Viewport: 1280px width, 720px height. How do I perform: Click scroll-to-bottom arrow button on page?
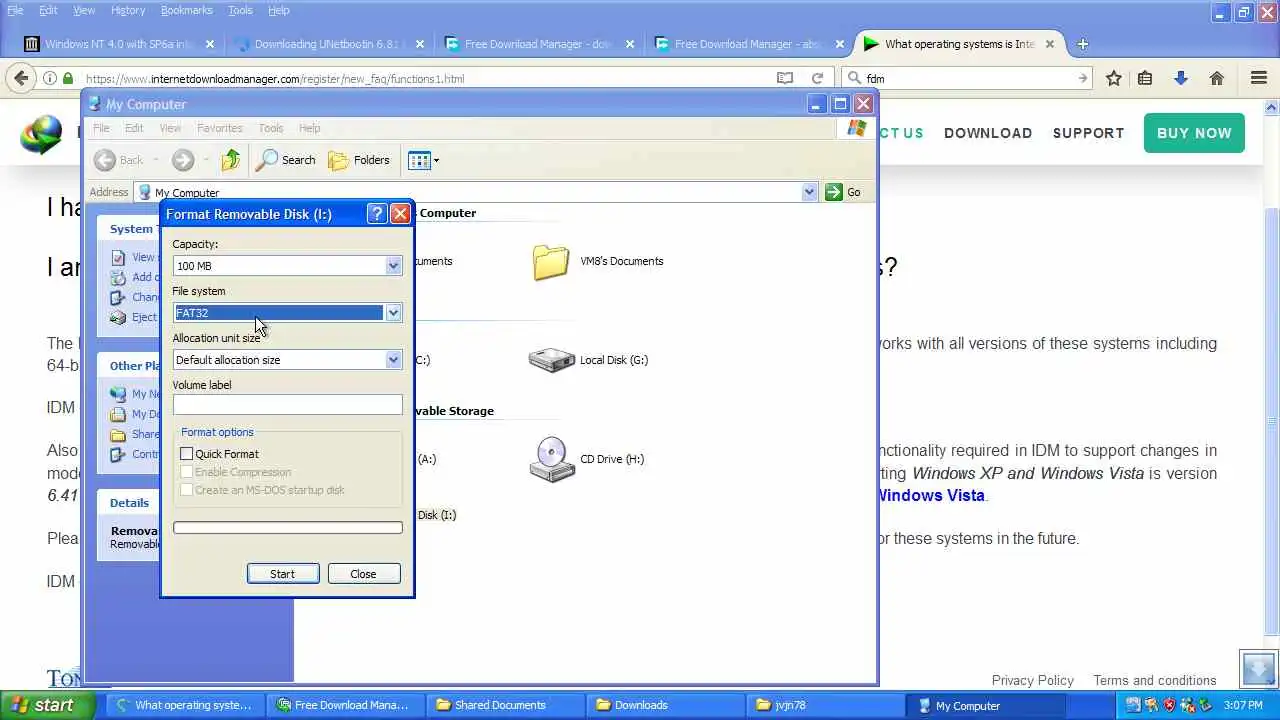coord(1258,668)
